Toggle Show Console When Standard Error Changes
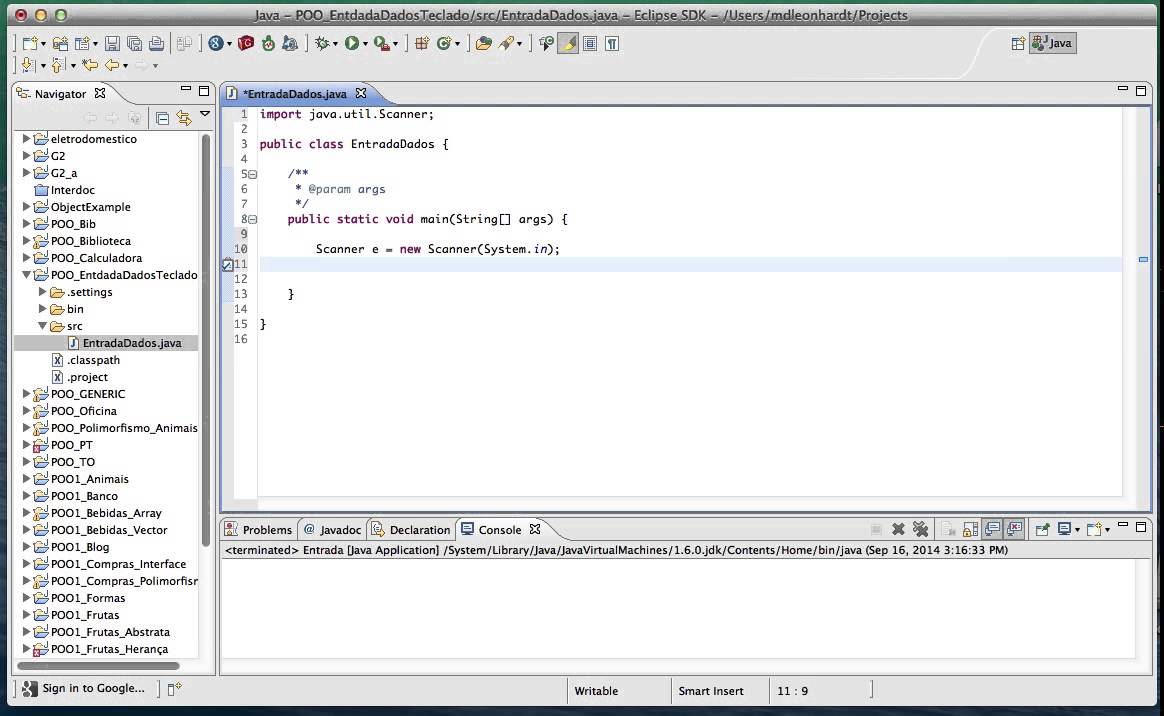 point(1014,529)
